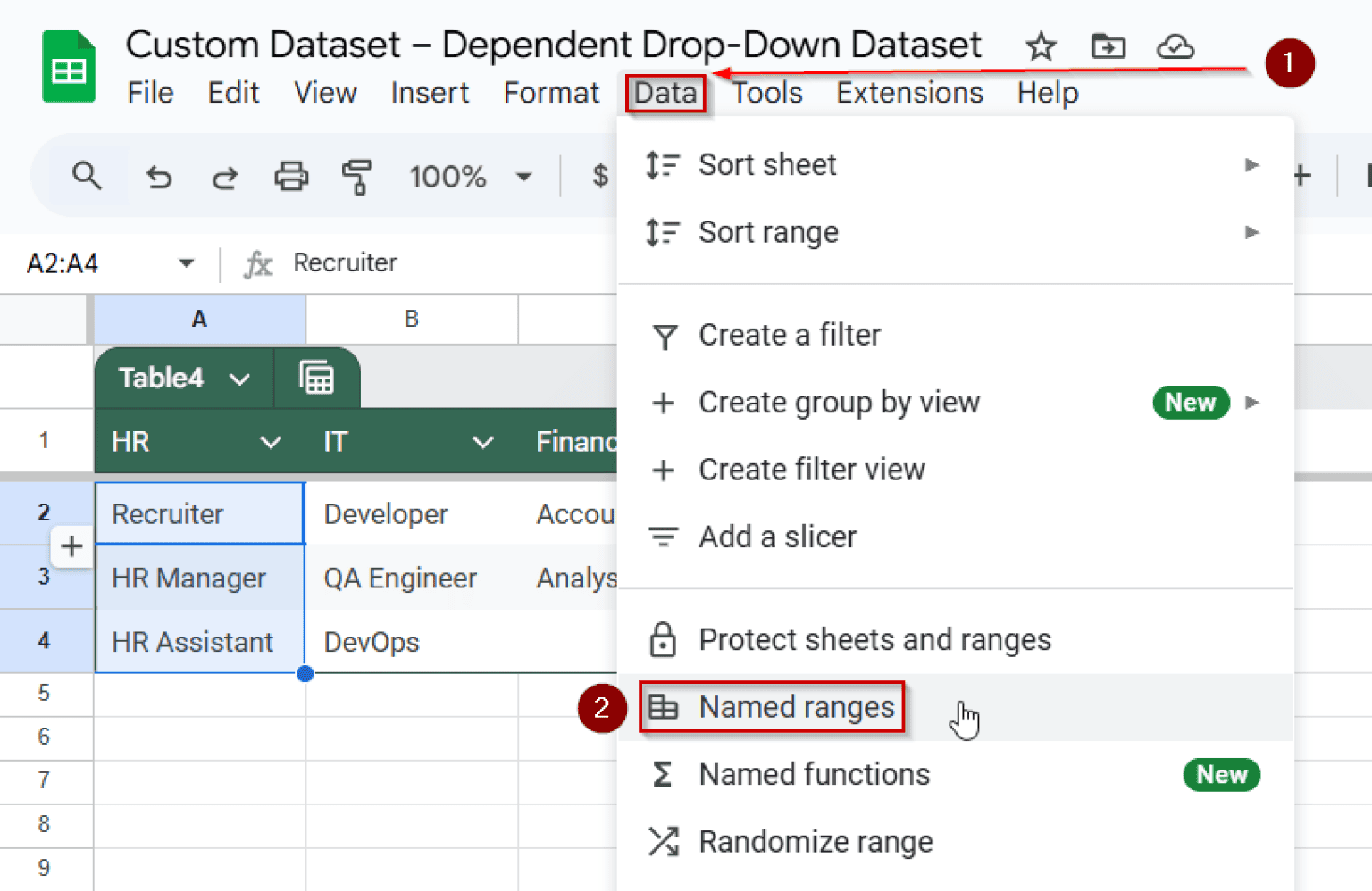Open the HR column header dropdown
The height and width of the screenshot is (891, 1372).
[271, 441]
